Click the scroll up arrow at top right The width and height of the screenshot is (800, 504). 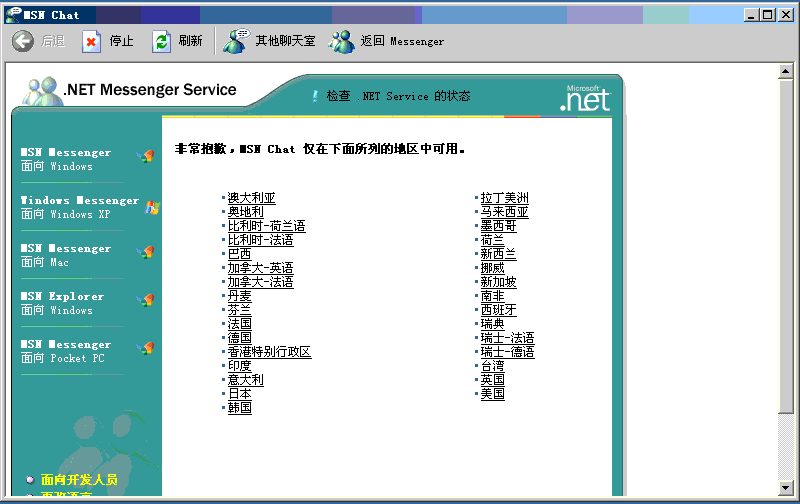786,72
